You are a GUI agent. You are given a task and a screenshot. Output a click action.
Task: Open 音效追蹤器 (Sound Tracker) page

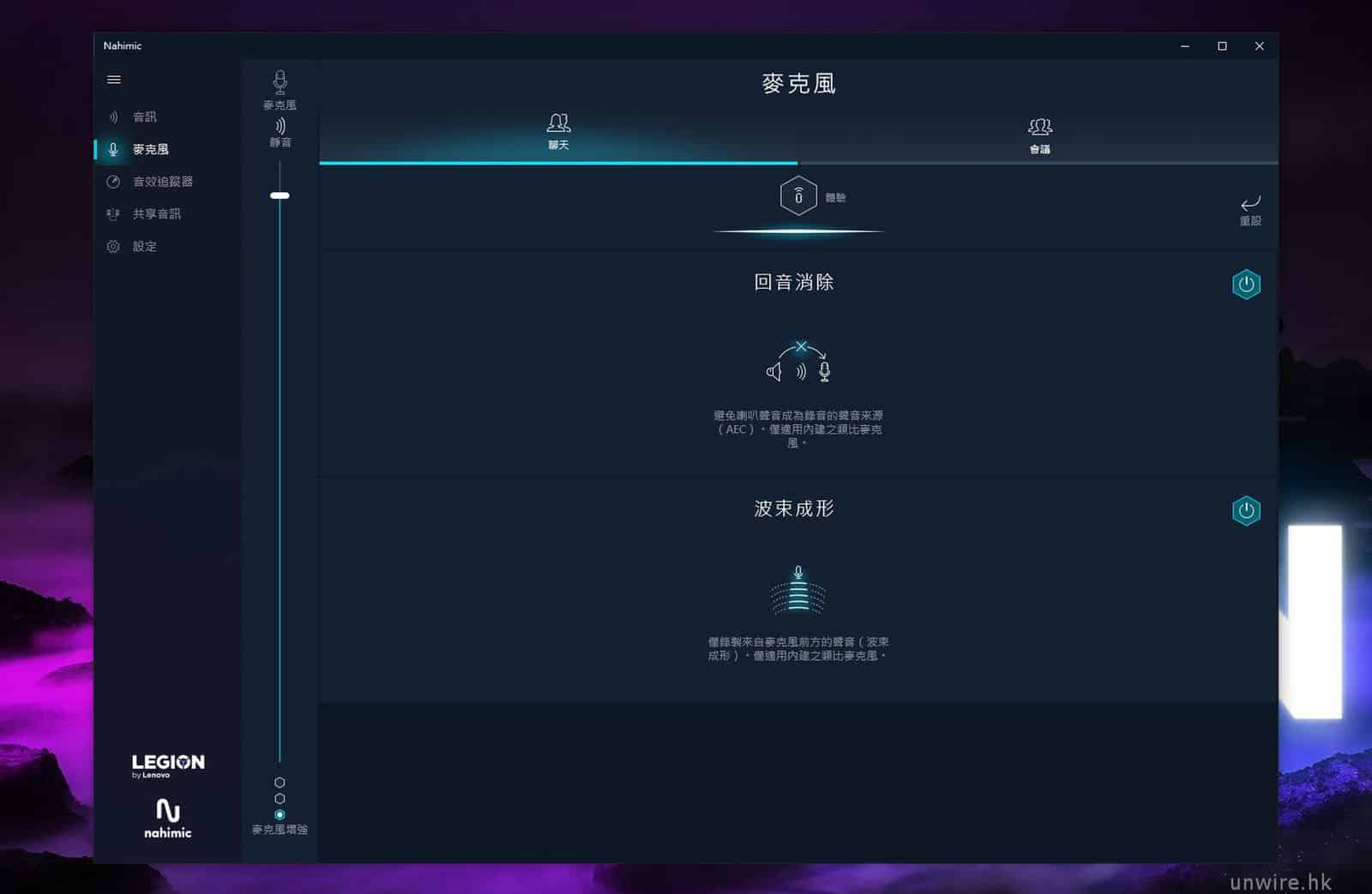click(x=161, y=182)
